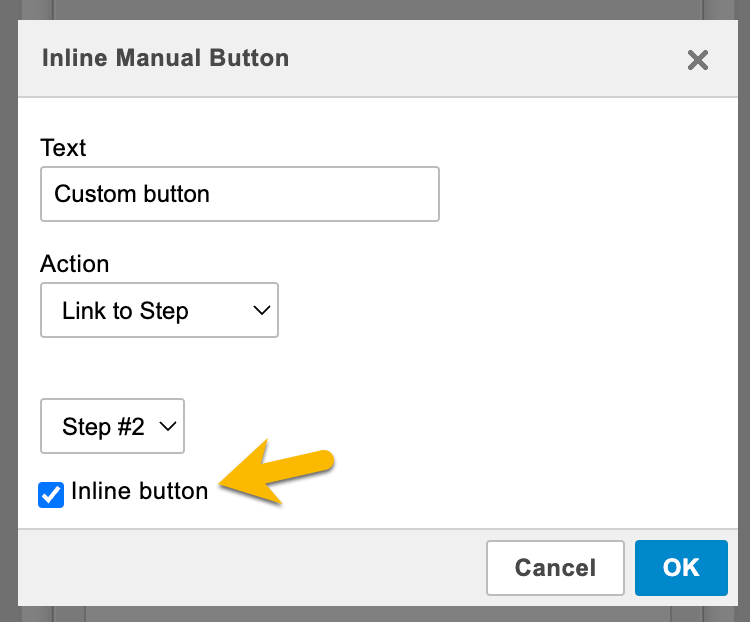Click the "Inline Manual Button" dialog title

click(165, 58)
